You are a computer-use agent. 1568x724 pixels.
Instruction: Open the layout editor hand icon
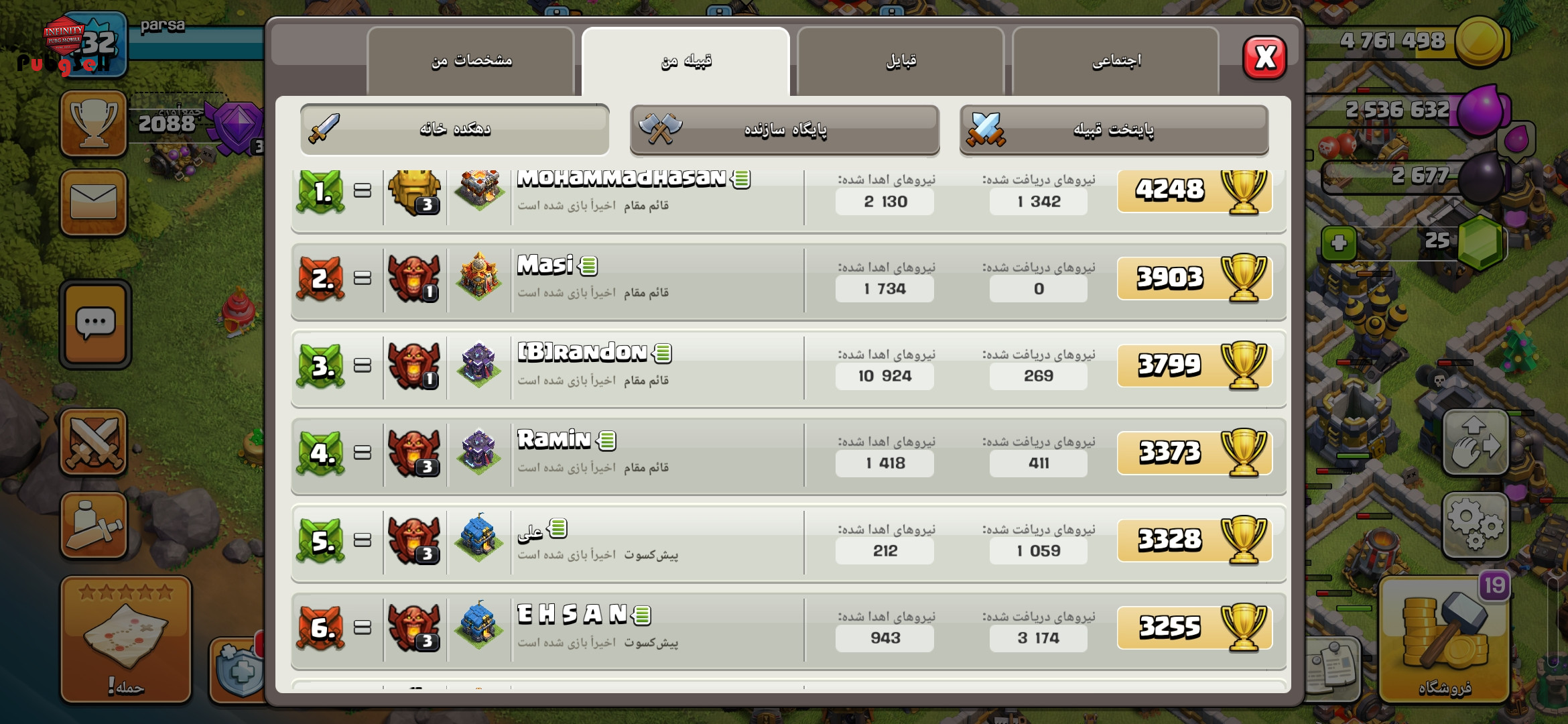coord(1476,442)
